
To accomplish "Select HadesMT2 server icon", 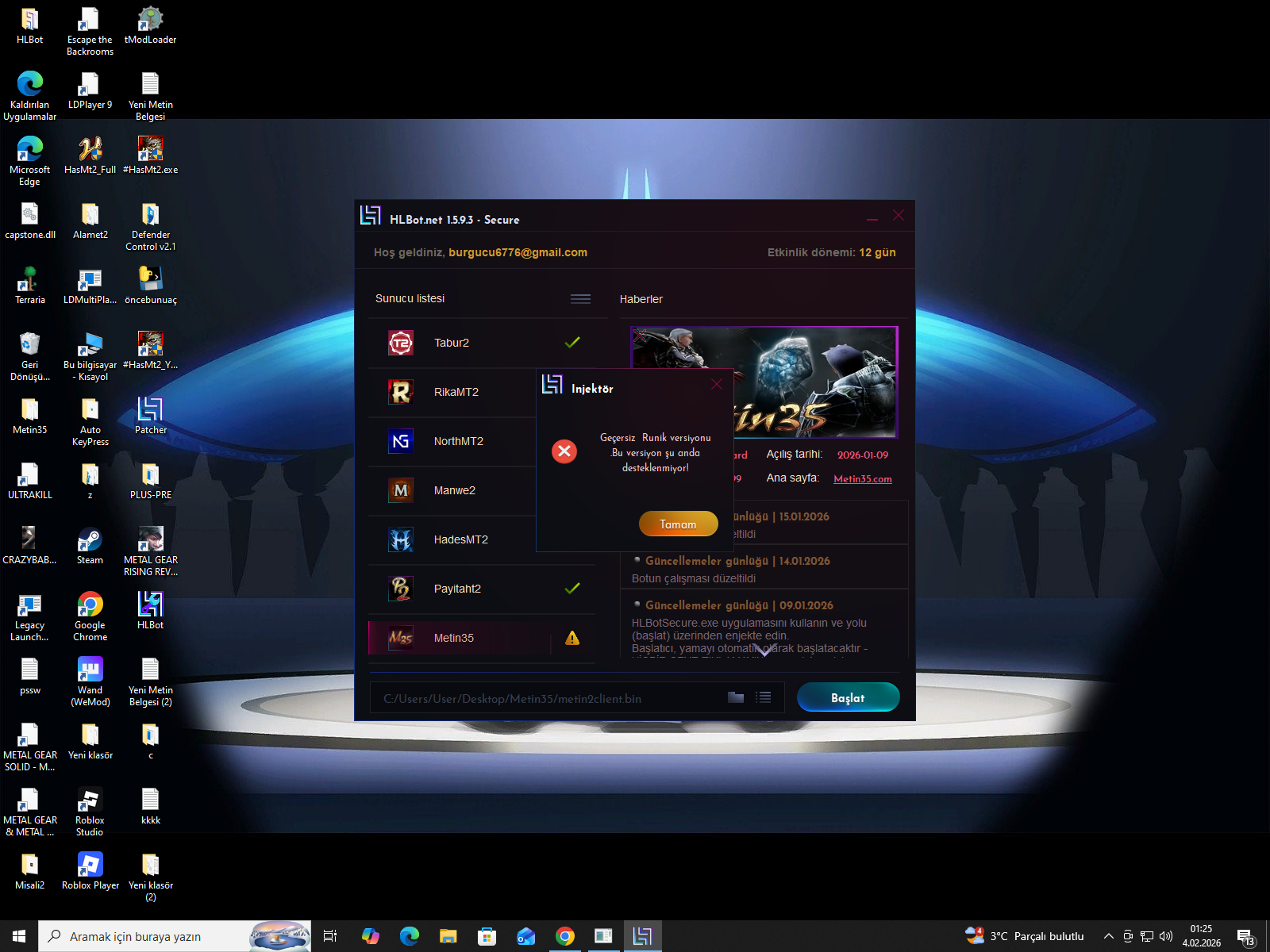I will (x=401, y=539).
